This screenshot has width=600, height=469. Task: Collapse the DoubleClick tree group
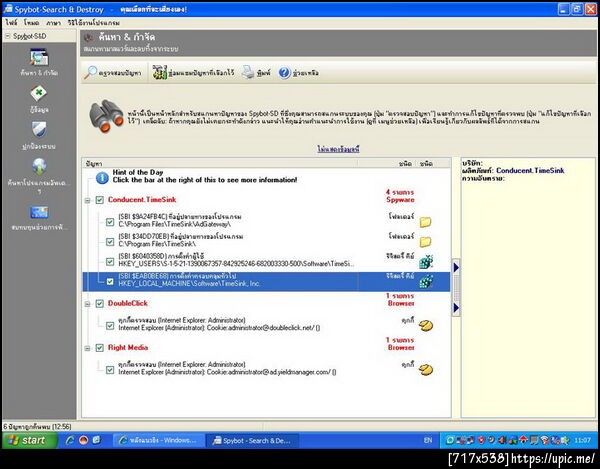88,304
